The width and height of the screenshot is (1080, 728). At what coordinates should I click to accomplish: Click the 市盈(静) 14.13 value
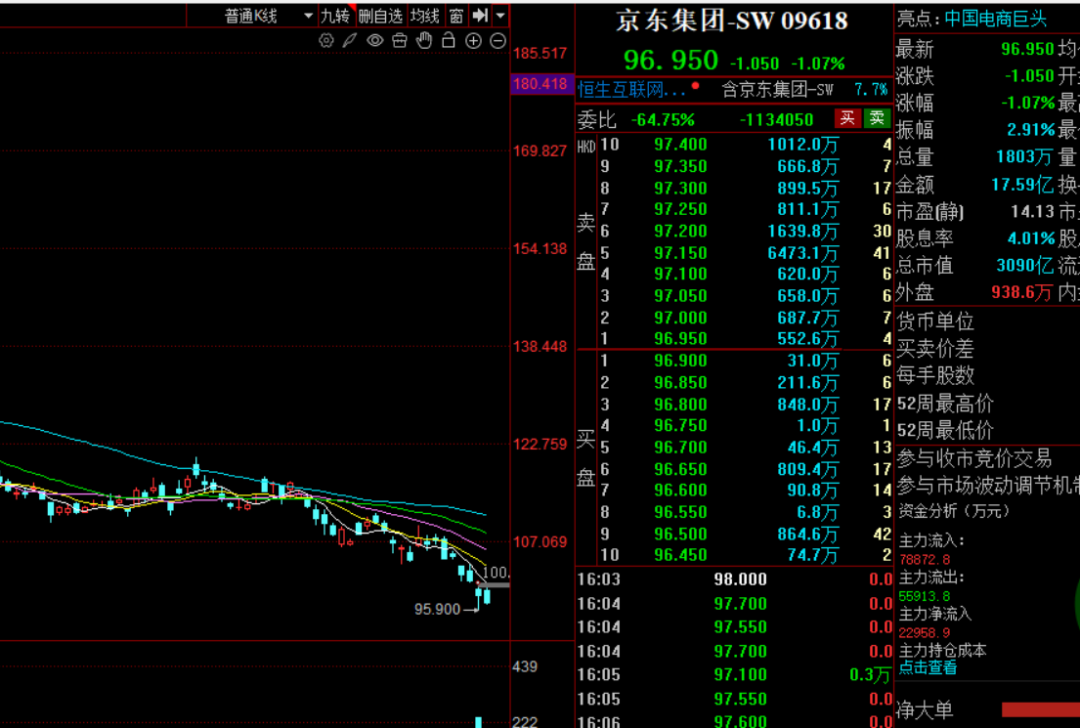tap(1032, 211)
